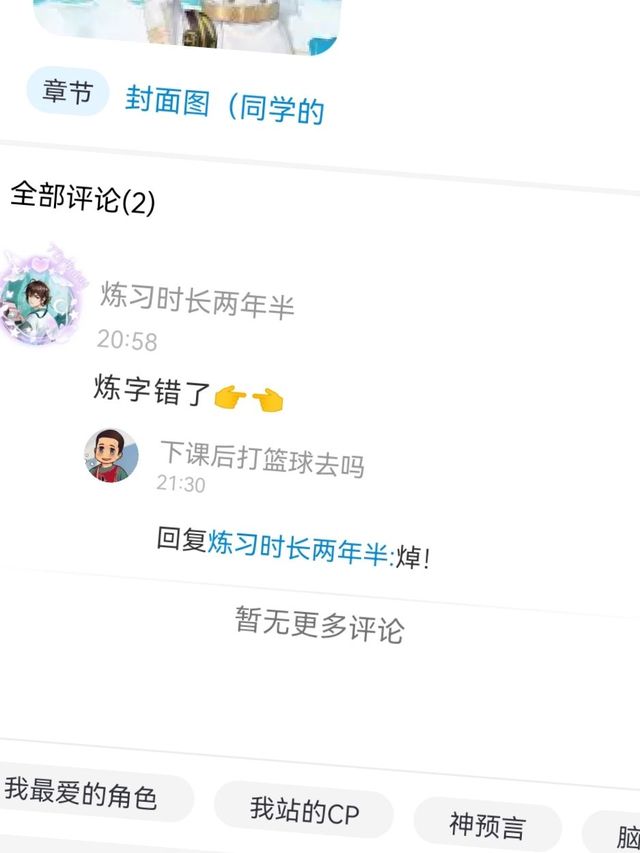Tap the 全部评论(2) heading
Viewport: 640px width, 853px height.
coord(83,198)
